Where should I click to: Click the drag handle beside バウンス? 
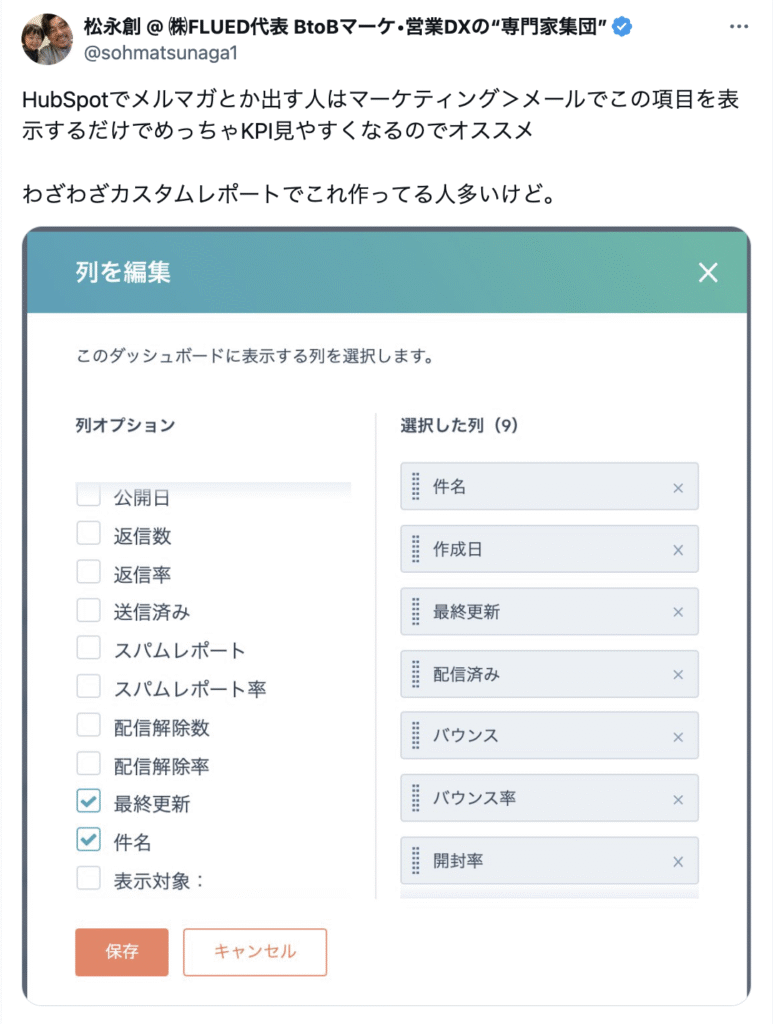click(x=416, y=736)
